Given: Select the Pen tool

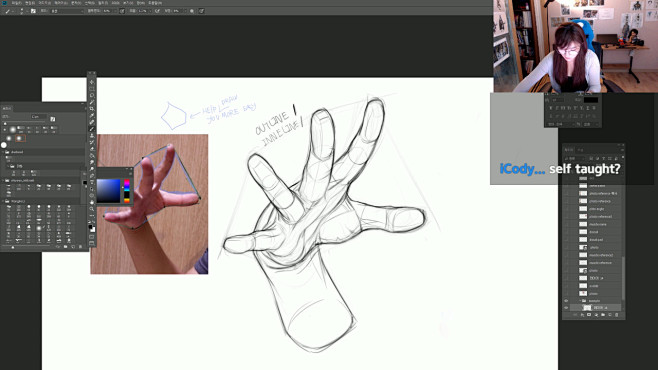Looking at the screenshot, I should [91, 175].
